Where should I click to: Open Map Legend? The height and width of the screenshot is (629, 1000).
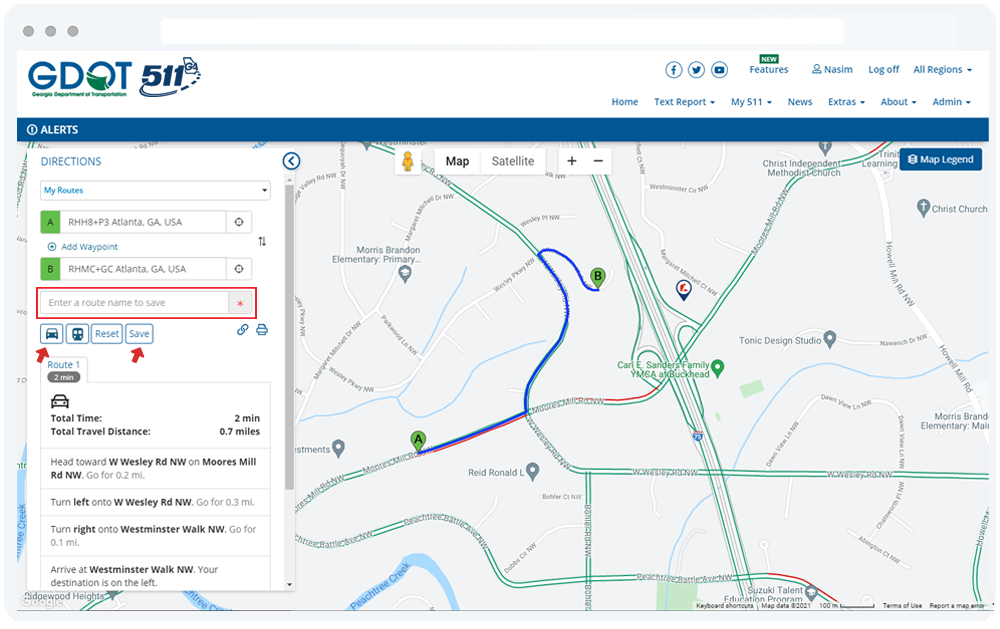pyautogui.click(x=941, y=159)
